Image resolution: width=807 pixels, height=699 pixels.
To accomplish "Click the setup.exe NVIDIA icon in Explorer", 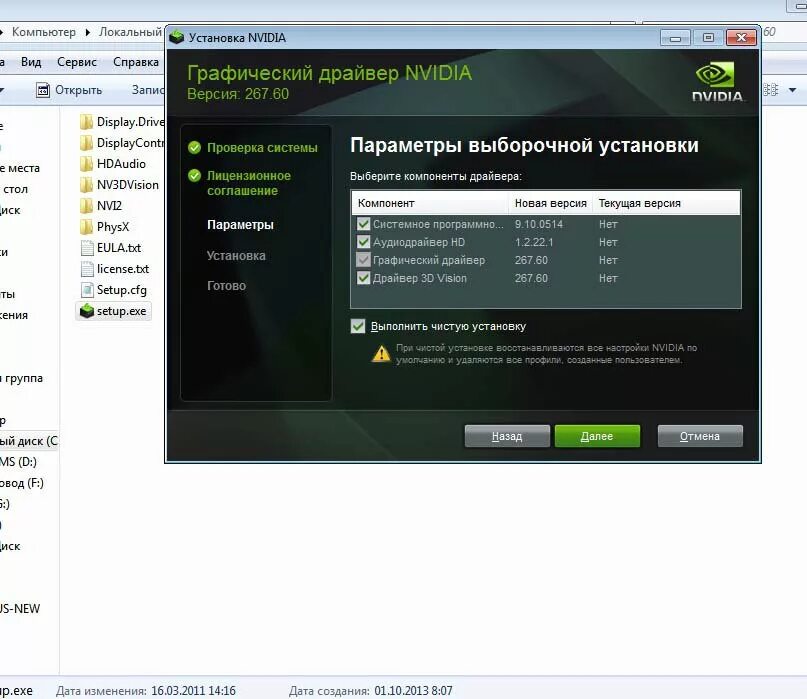I will pyautogui.click(x=87, y=311).
